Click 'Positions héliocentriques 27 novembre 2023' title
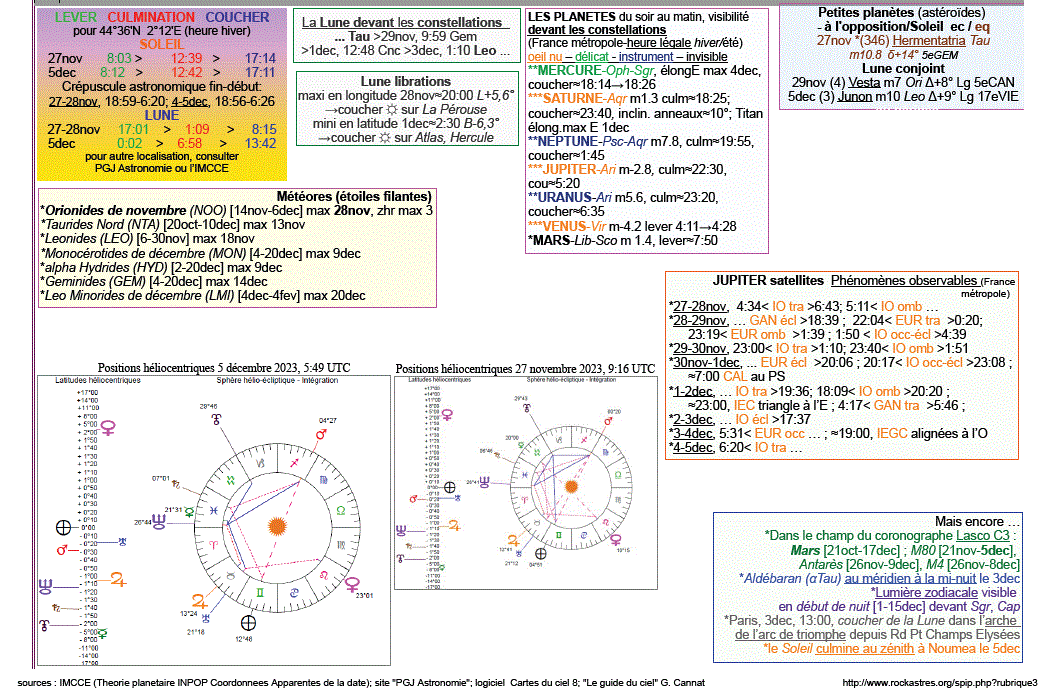 pyautogui.click(x=526, y=369)
